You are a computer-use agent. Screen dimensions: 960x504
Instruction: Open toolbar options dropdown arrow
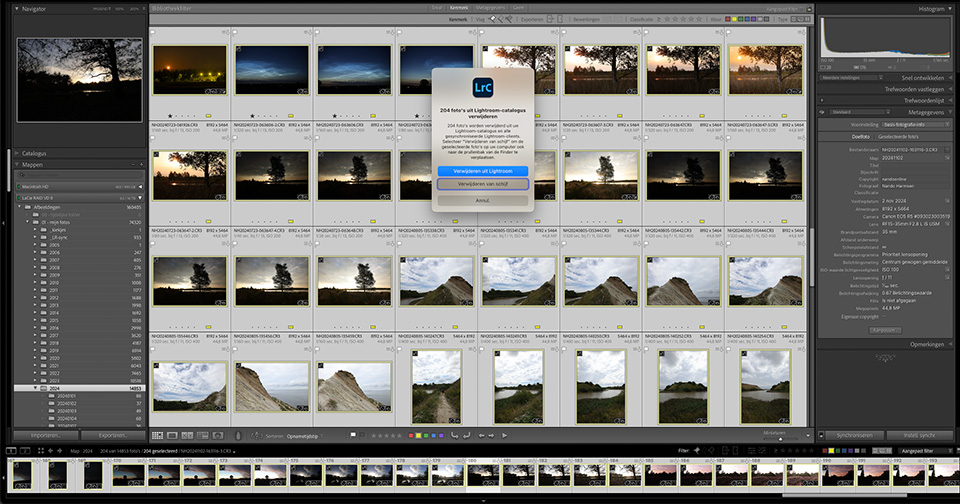(x=808, y=435)
